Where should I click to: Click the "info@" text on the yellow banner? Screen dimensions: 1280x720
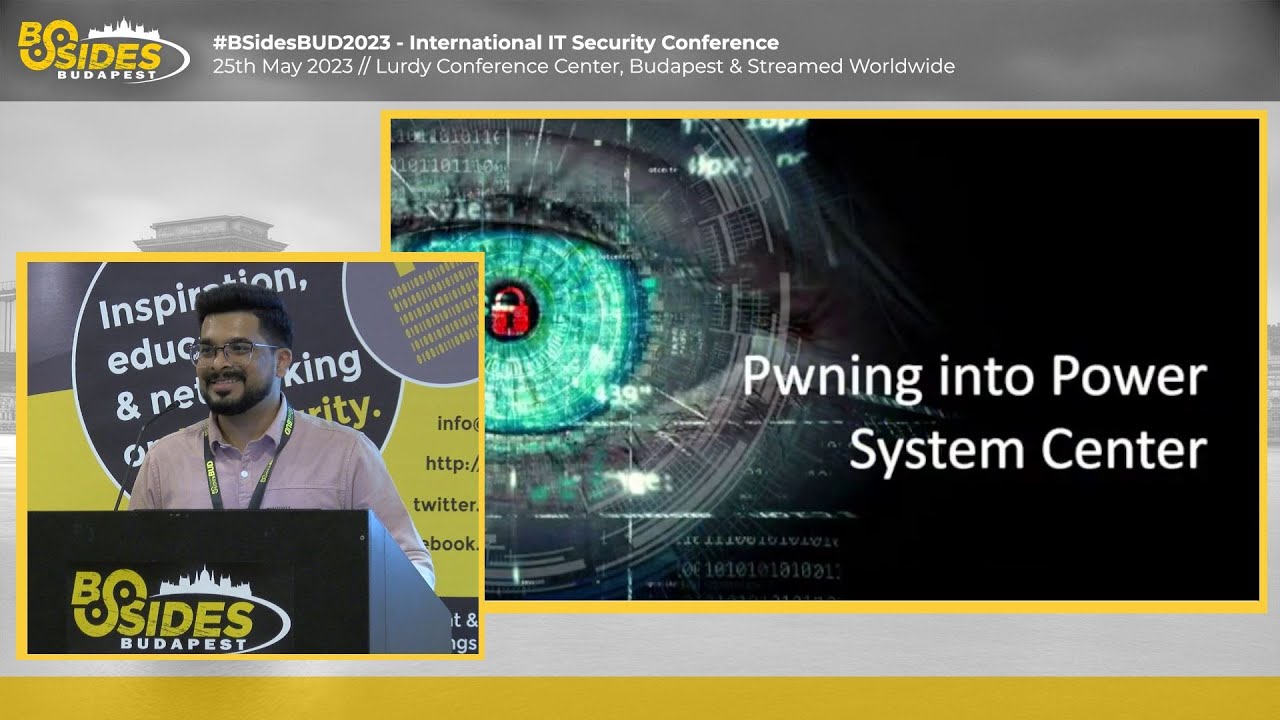coord(457,424)
